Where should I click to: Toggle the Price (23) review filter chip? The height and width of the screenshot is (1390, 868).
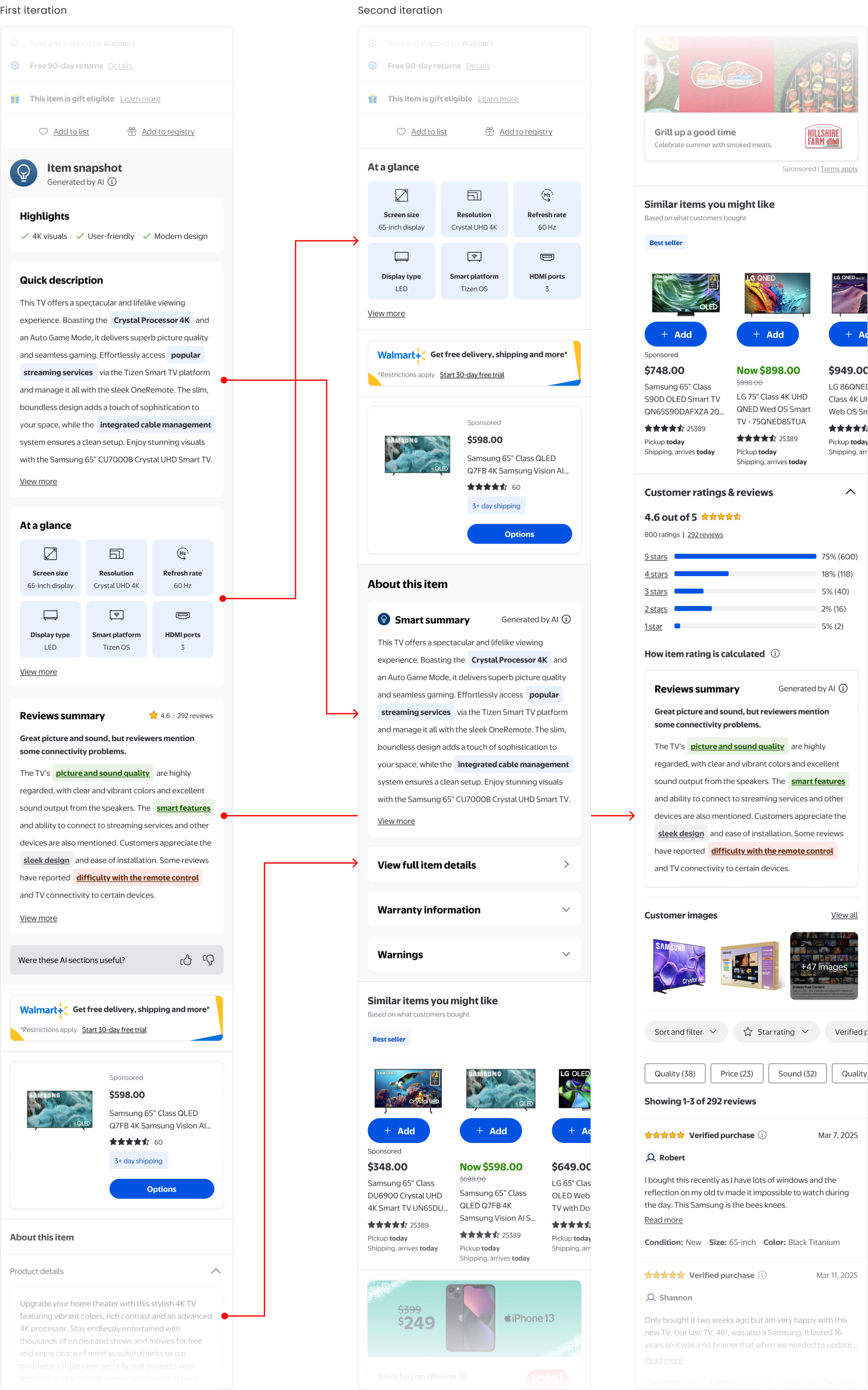tap(737, 1073)
